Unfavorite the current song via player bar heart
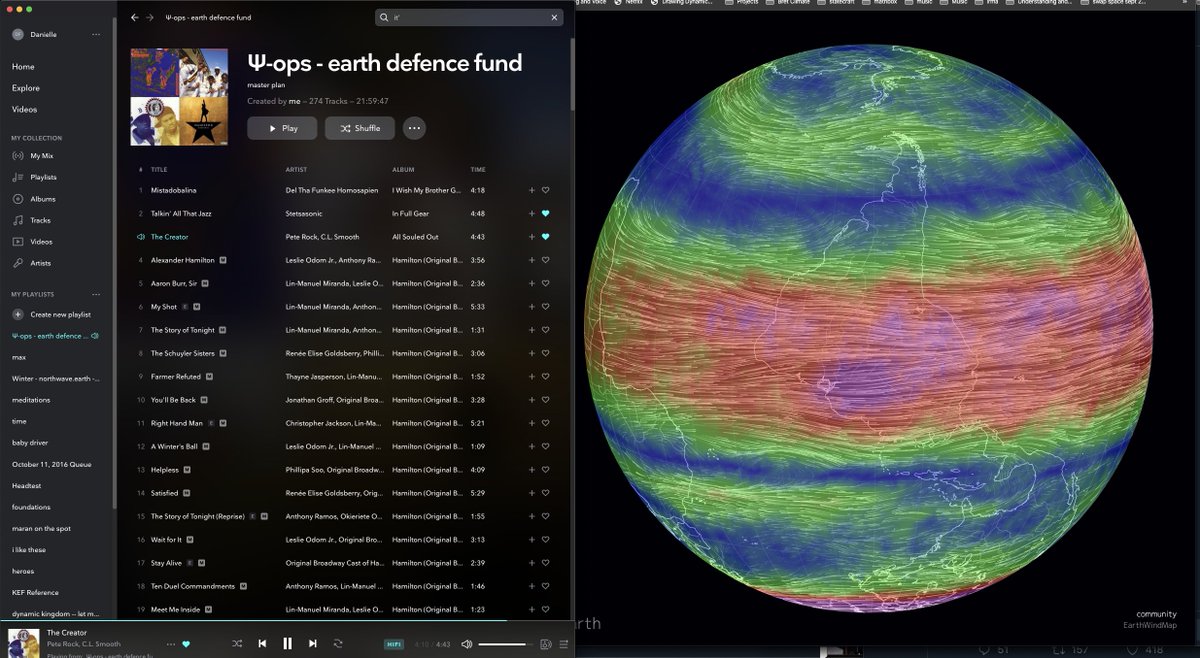Viewport: 1200px width, 658px height. (186, 644)
